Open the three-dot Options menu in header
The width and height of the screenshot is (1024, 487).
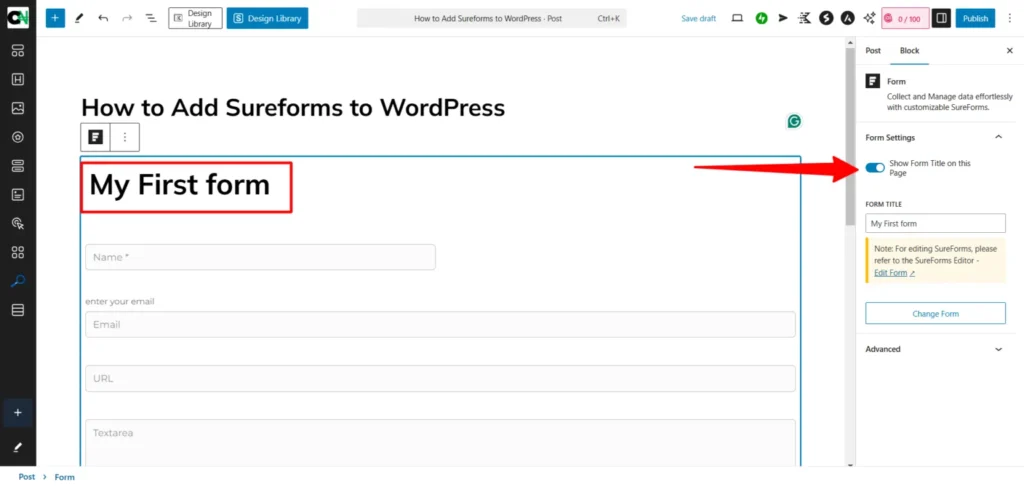[x=1009, y=18]
